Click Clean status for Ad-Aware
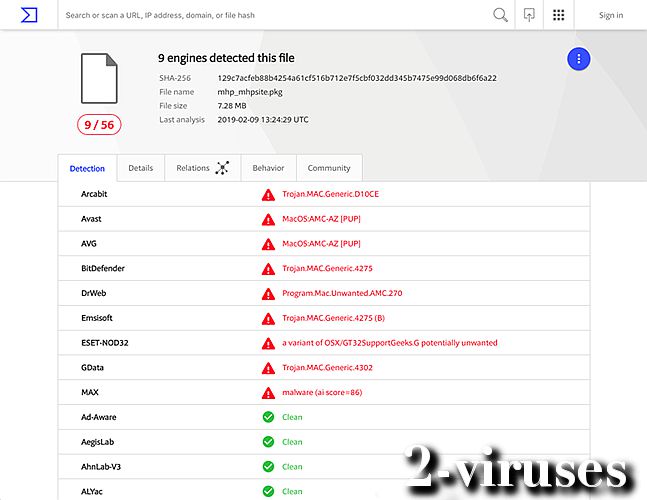Viewport: 647px width, 500px height. click(x=292, y=417)
